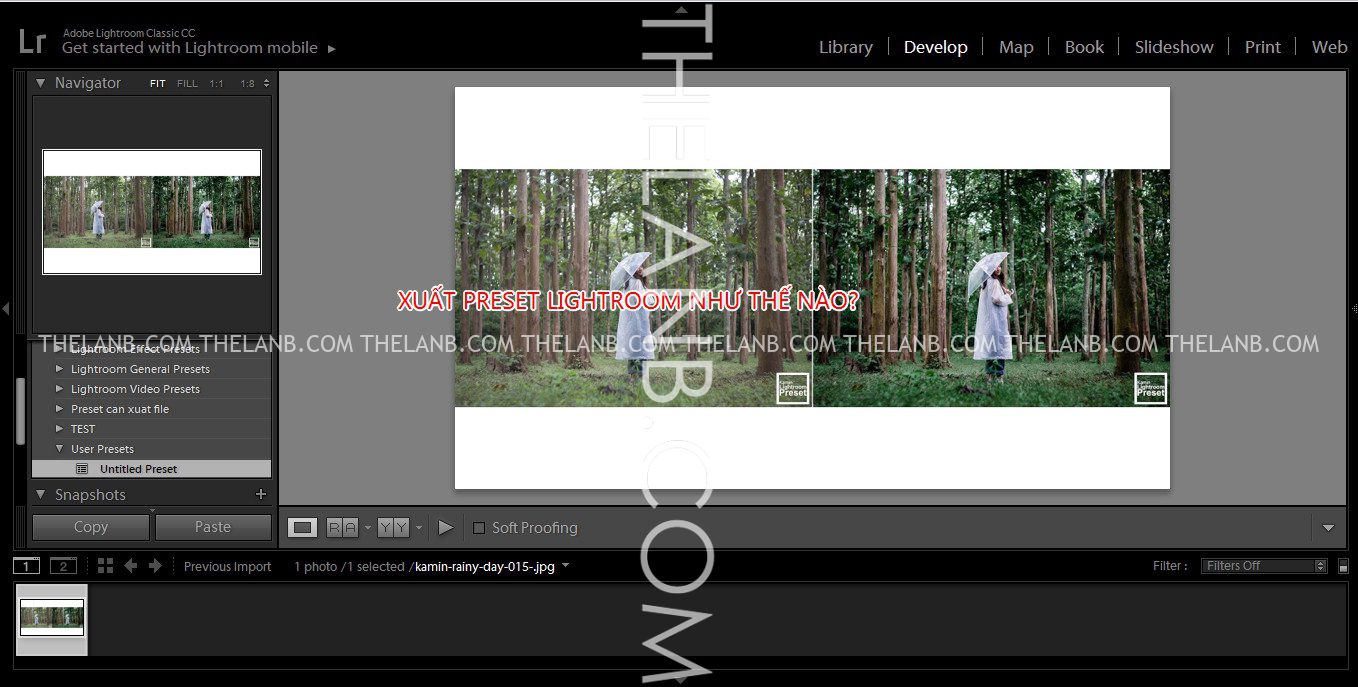1358x687 pixels.
Task: Add a snapshot with the plus icon
Action: [261, 494]
